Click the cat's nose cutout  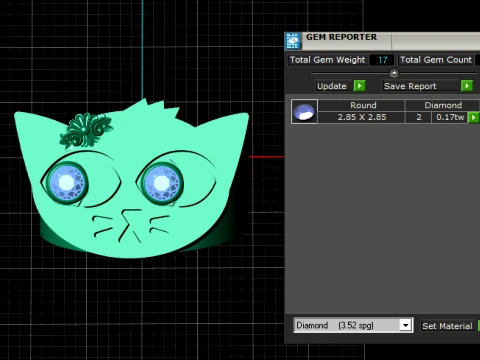(x=131, y=225)
